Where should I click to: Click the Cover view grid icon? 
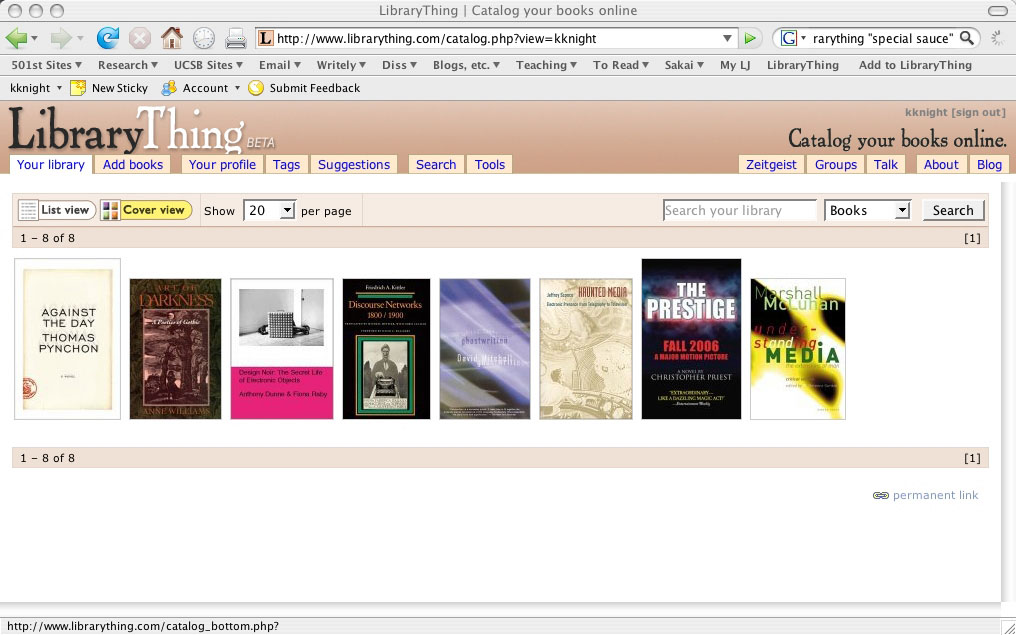click(x=111, y=210)
